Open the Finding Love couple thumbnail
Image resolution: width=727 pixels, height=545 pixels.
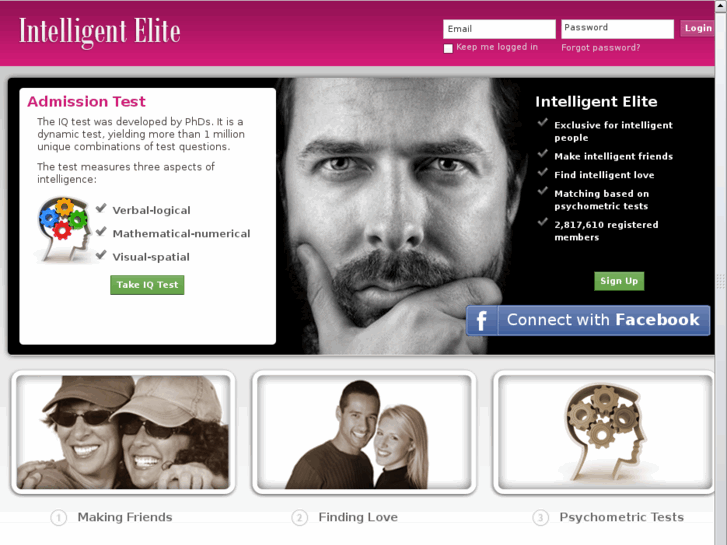click(x=364, y=432)
